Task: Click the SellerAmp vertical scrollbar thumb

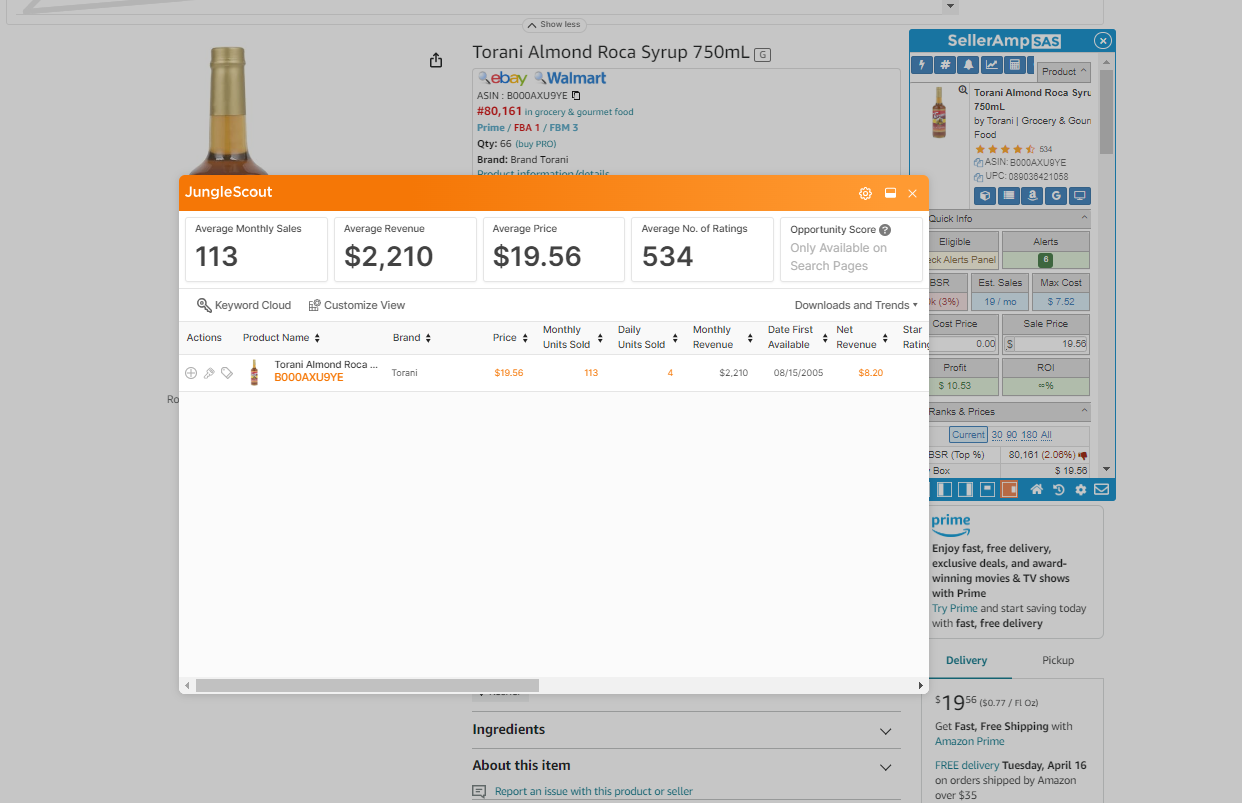Action: (1106, 111)
